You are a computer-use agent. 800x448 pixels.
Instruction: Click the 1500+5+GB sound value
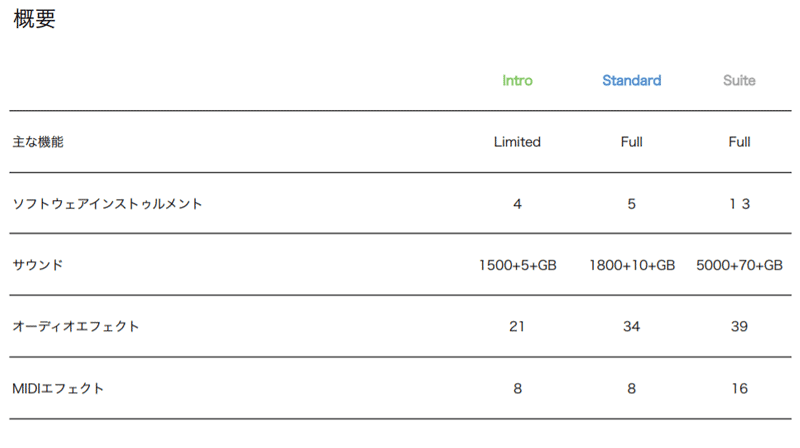click(517, 265)
